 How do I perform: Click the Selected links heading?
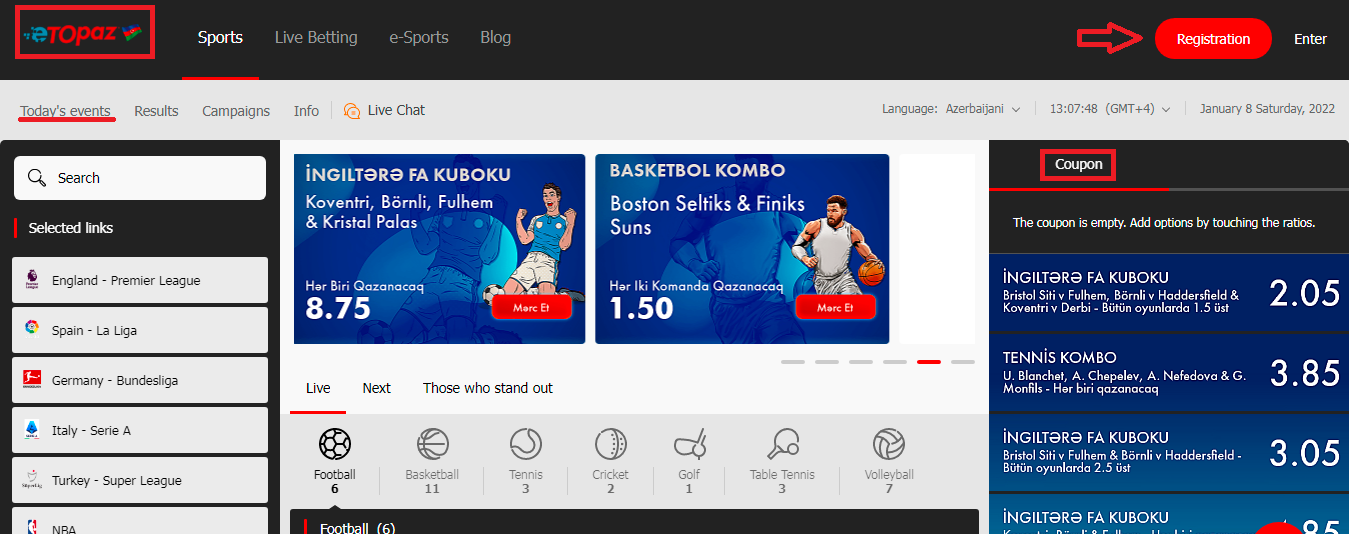coord(70,228)
